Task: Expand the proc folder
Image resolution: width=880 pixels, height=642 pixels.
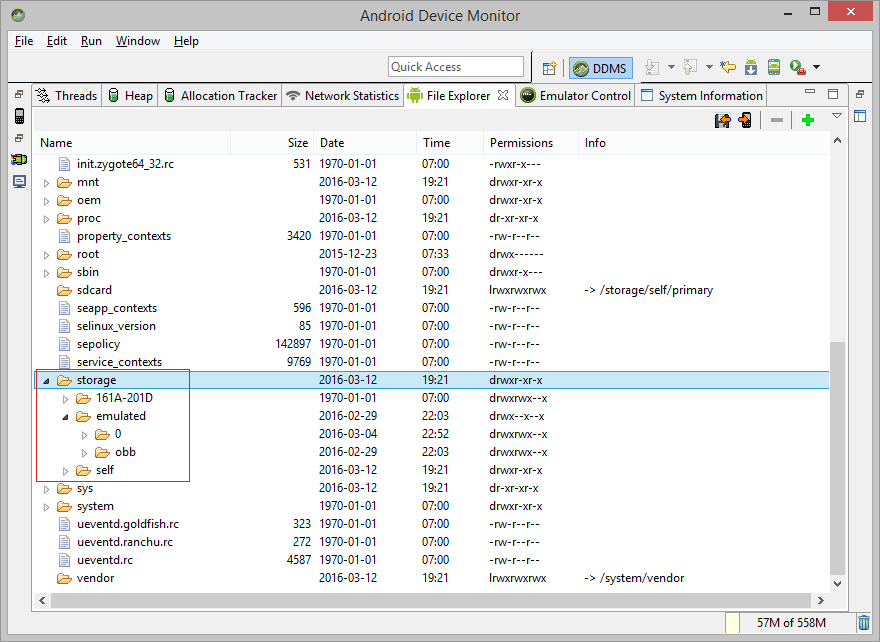Action: tap(47, 219)
